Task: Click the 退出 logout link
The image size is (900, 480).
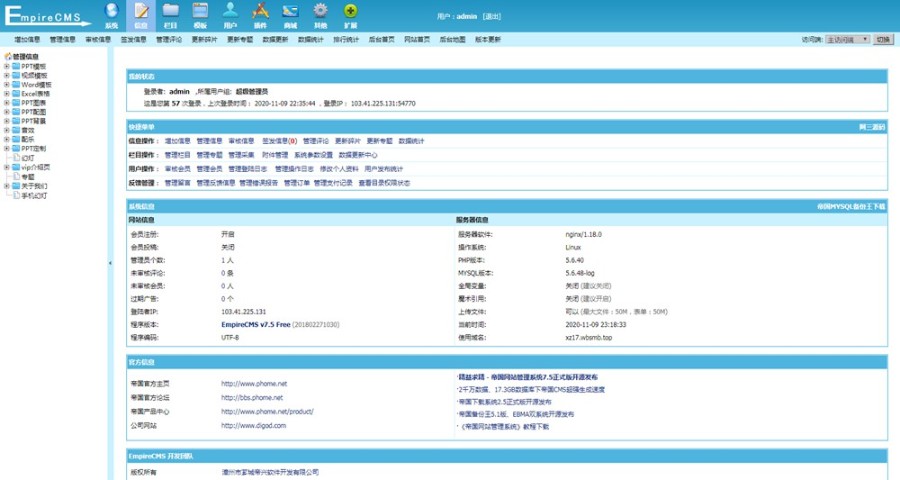Action: tap(492, 17)
